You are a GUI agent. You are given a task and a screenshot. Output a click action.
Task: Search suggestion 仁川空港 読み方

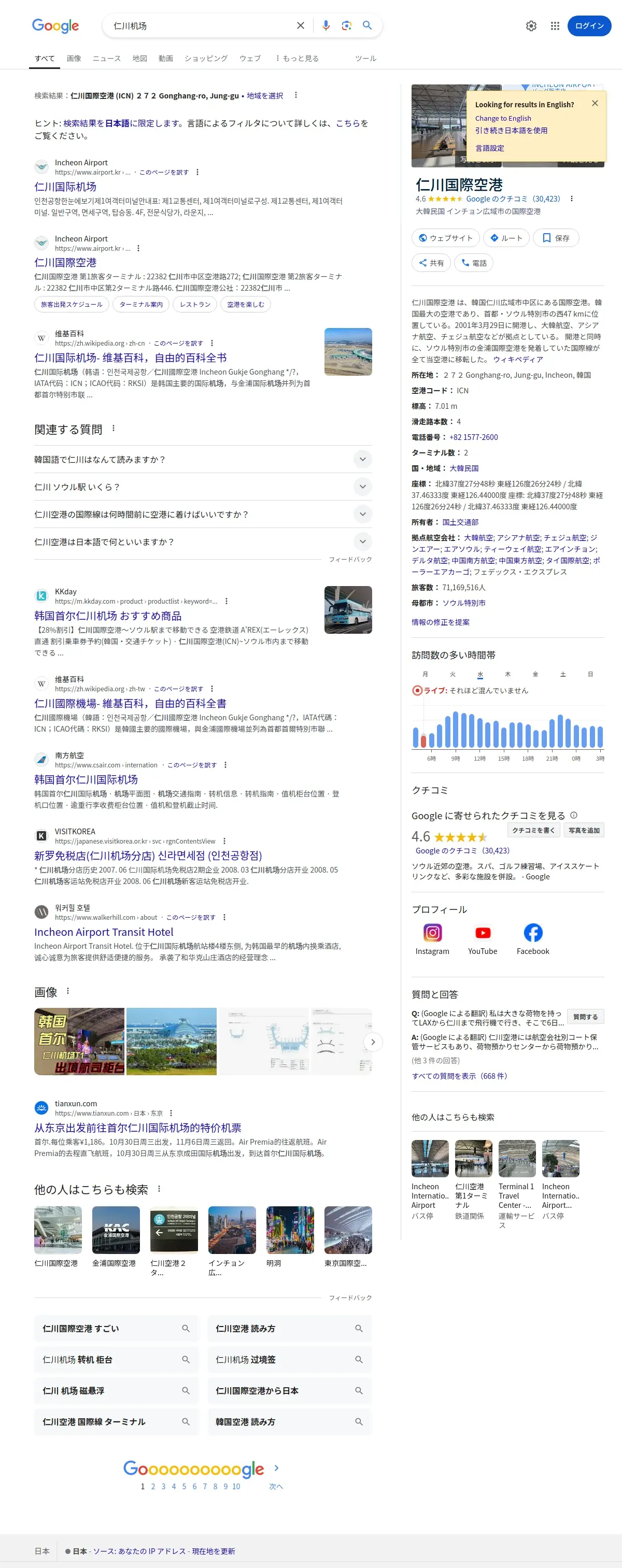(x=290, y=1328)
